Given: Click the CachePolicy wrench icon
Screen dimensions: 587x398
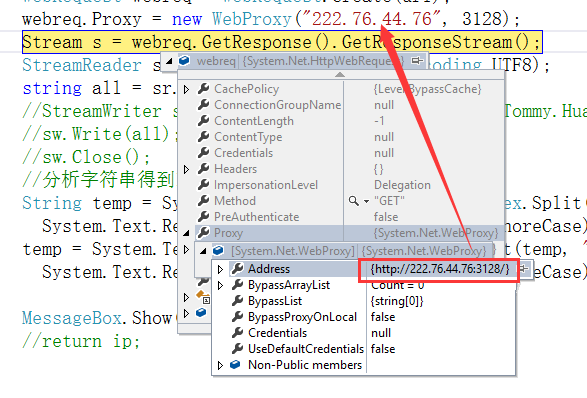Looking at the screenshot, I should 204,89.
